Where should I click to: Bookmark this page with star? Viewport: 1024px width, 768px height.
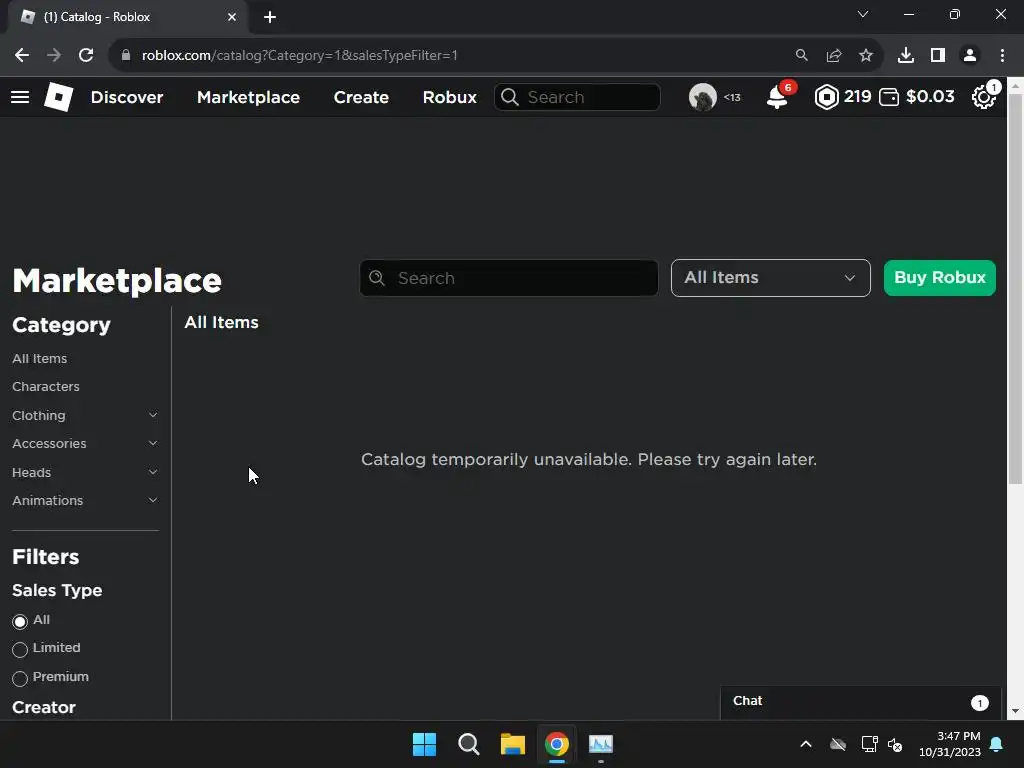coord(865,56)
